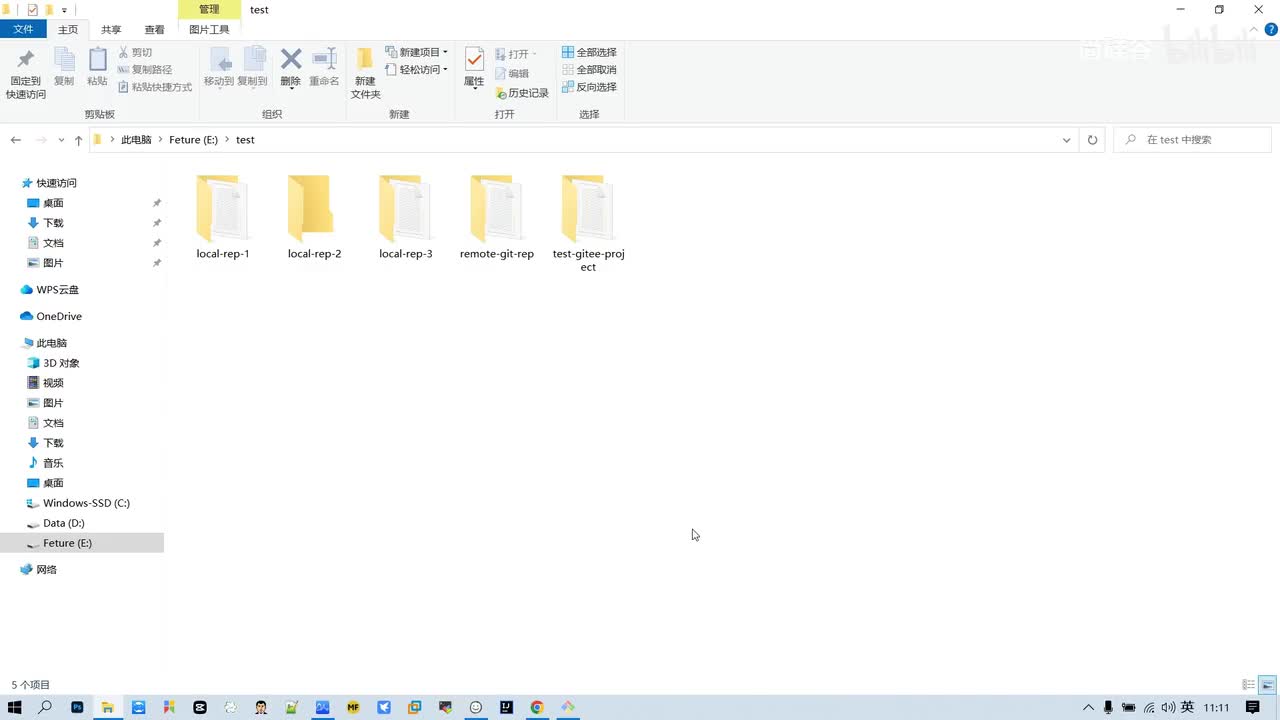Go up one folder level
This screenshot has height=720, width=1280.
(78, 140)
